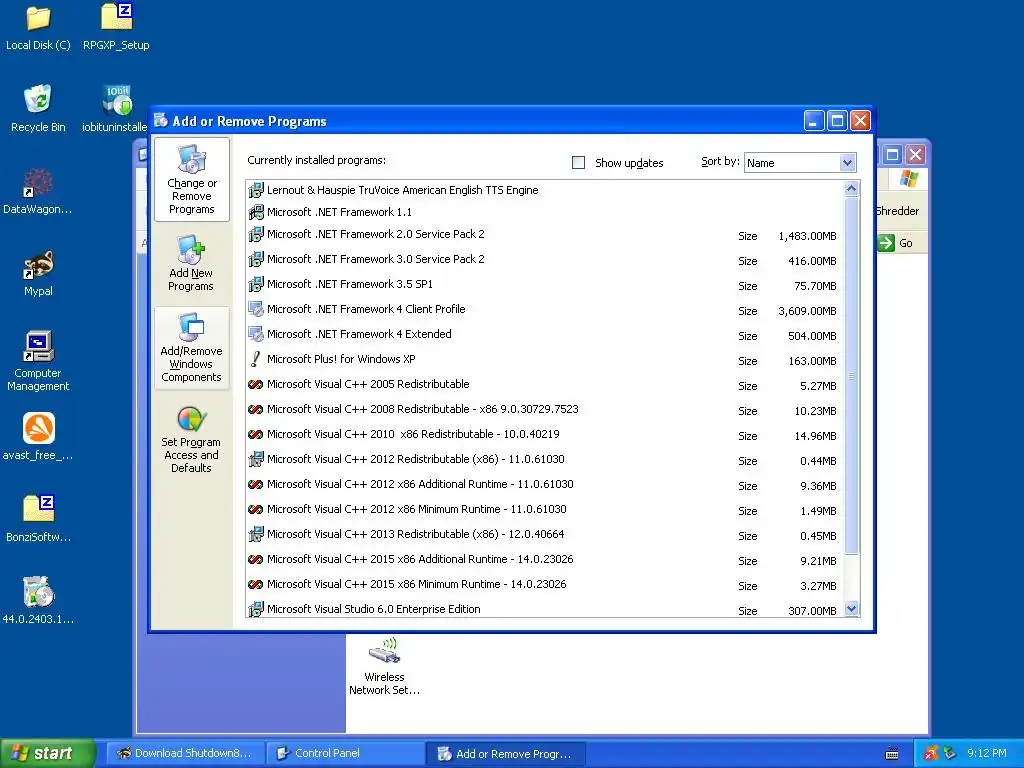1024x768 pixels.
Task: Select Mypal browser desktop icon
Action: coord(38,273)
